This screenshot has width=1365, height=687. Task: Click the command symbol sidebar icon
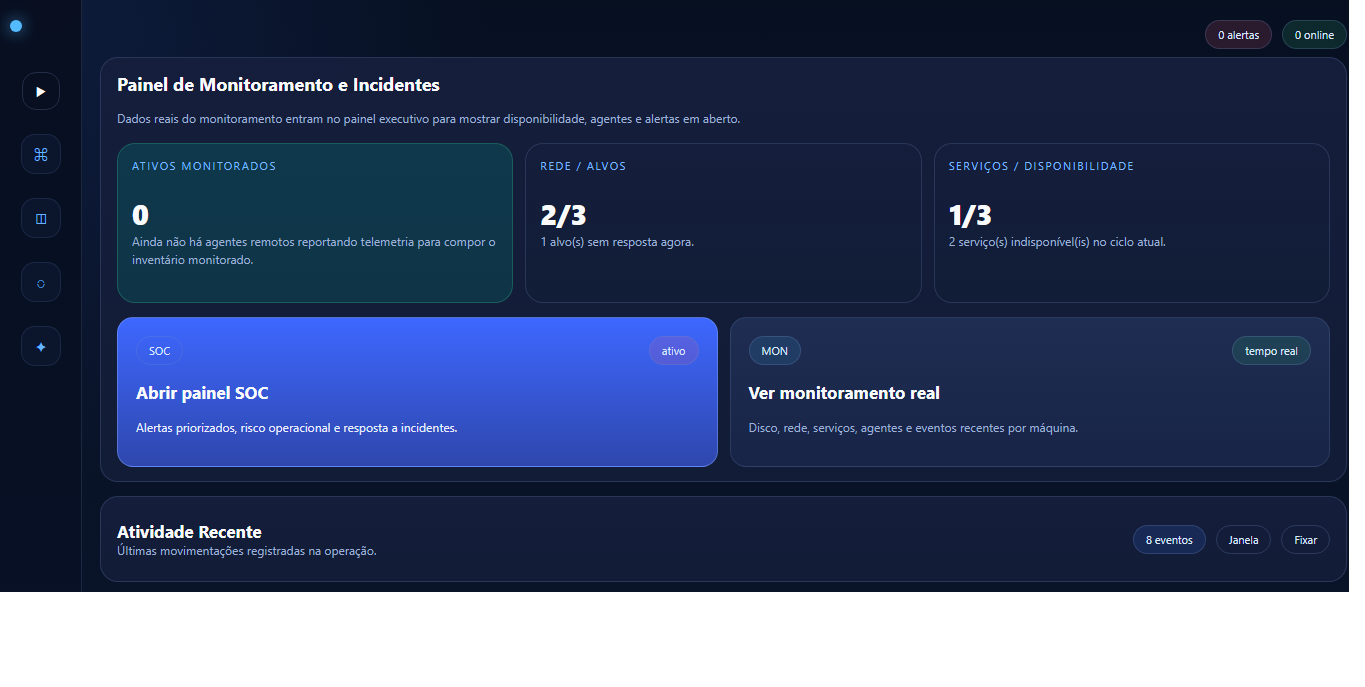[x=41, y=154]
